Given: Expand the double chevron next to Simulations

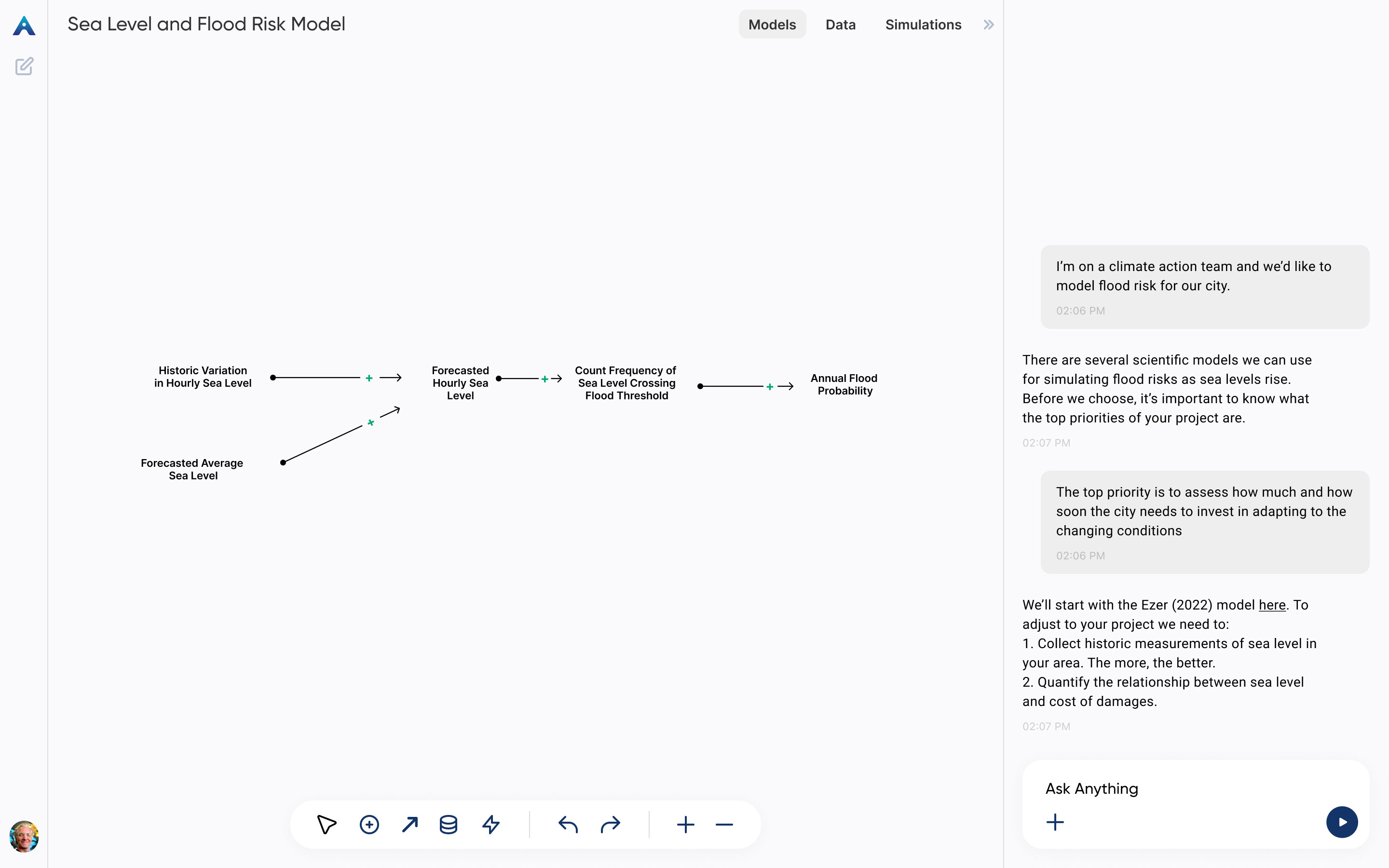Looking at the screenshot, I should 988,25.
